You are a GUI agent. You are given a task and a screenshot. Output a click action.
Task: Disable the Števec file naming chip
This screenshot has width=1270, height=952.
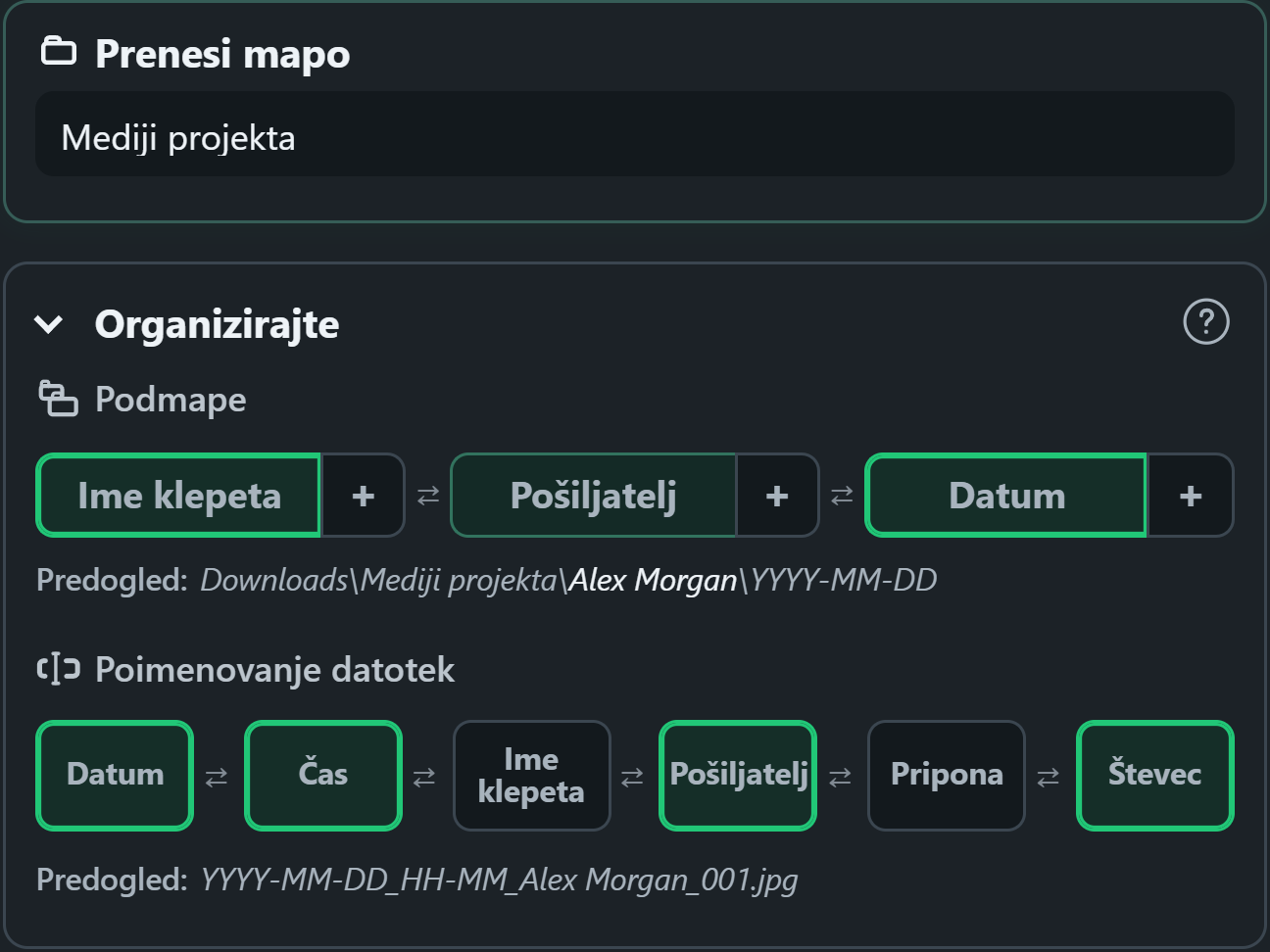point(1154,775)
